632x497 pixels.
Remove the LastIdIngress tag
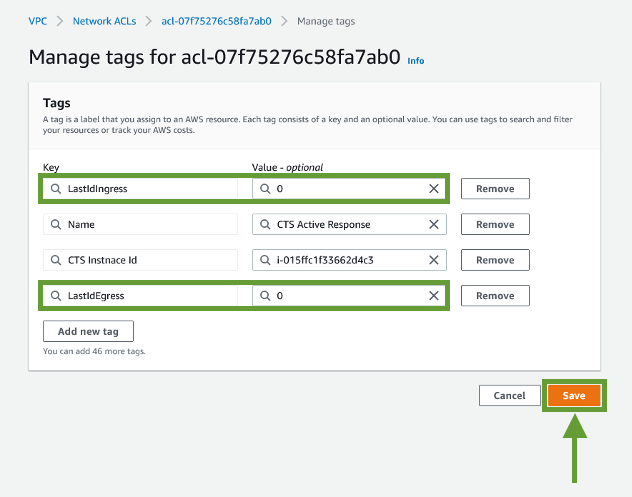tap(495, 189)
